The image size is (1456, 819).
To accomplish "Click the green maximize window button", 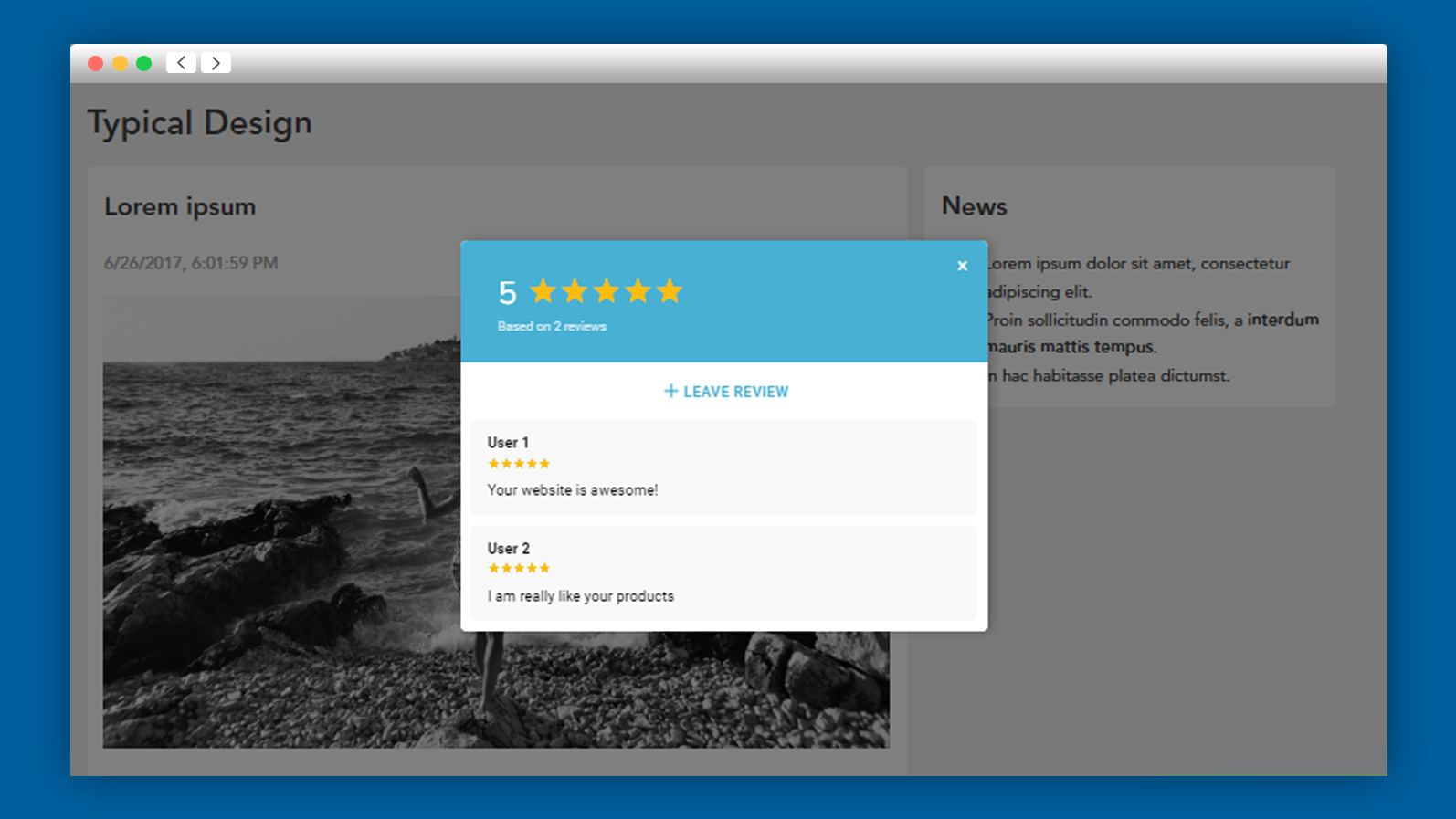I will click(x=143, y=63).
